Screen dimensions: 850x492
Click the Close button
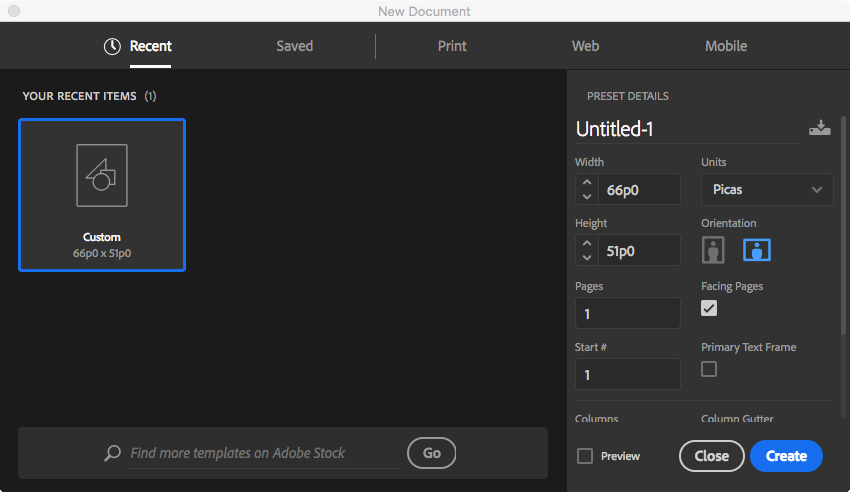point(711,456)
